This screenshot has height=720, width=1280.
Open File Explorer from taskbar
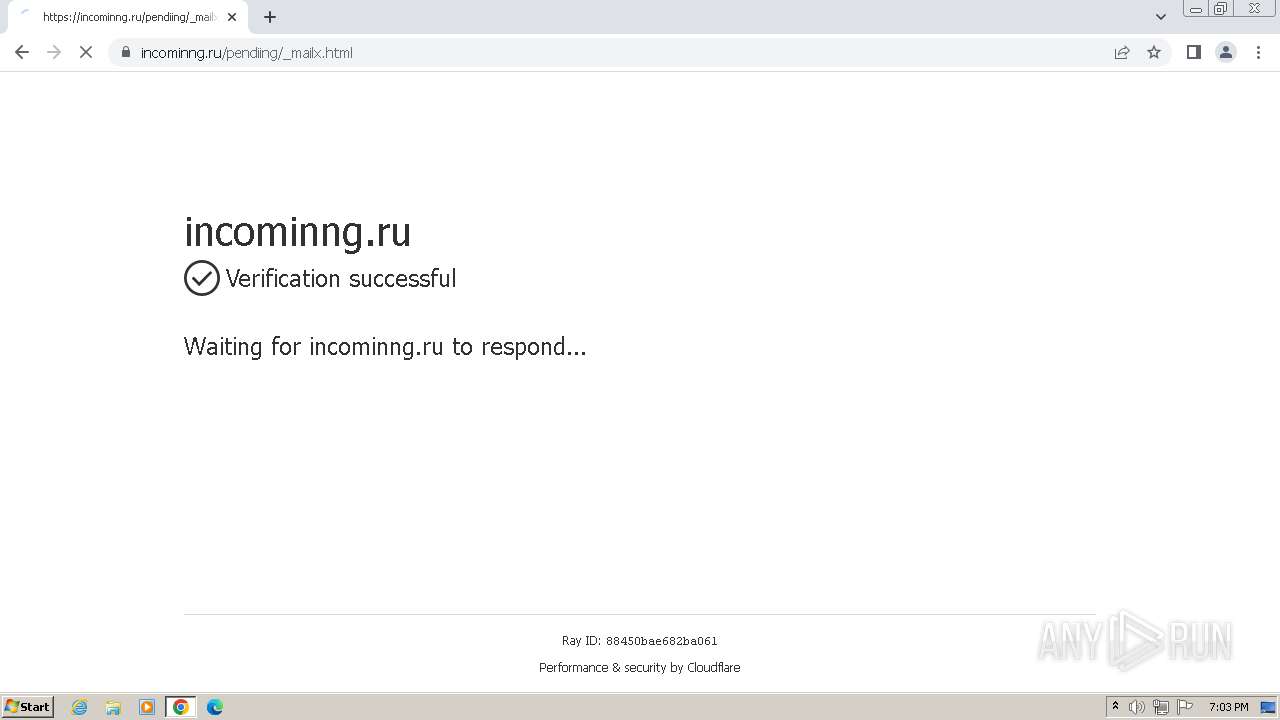click(113, 707)
